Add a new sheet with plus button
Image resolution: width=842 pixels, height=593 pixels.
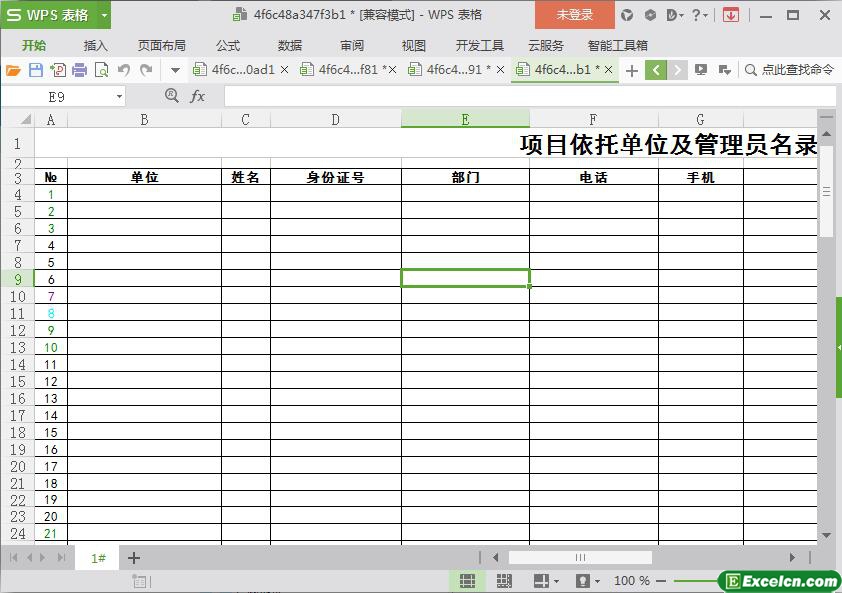click(x=134, y=558)
